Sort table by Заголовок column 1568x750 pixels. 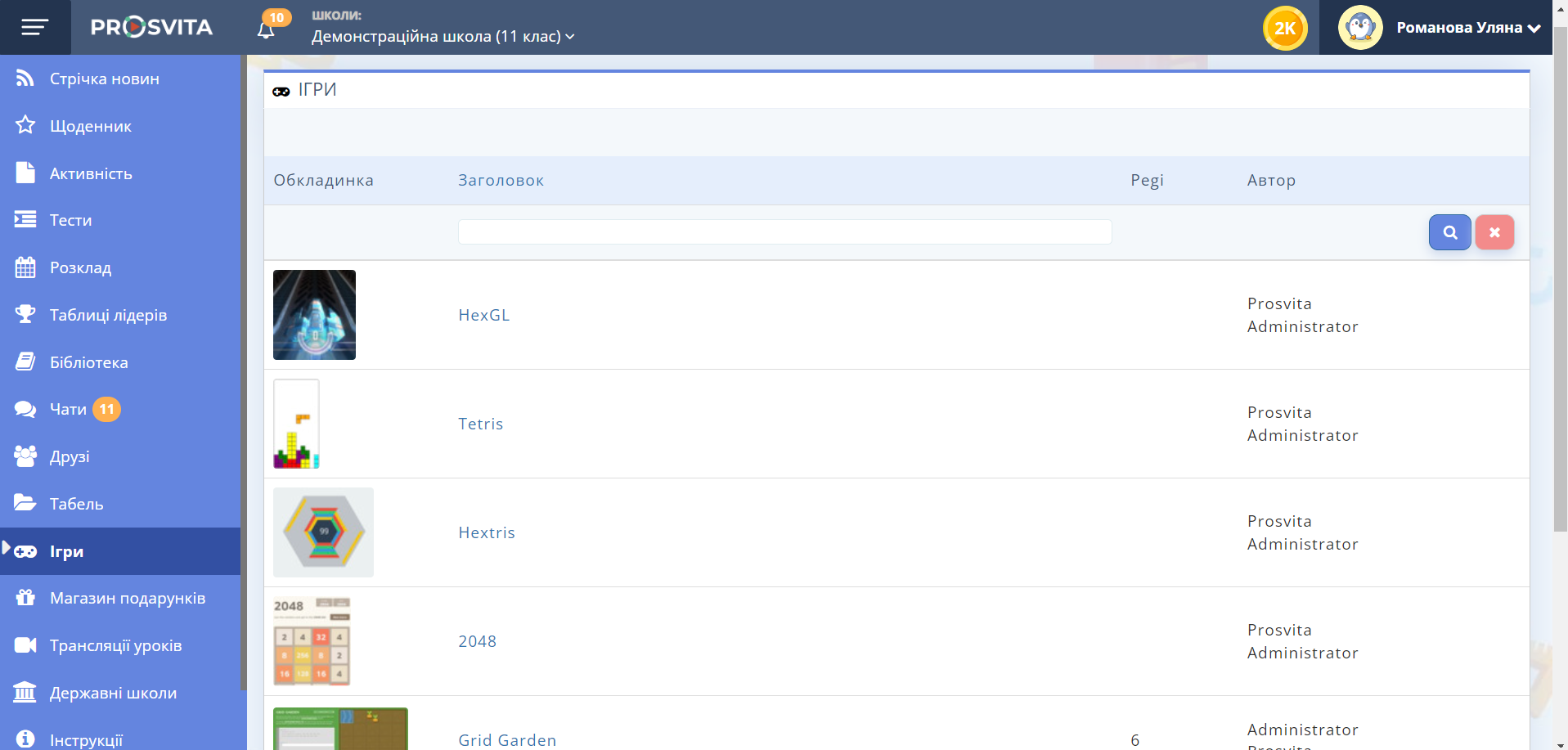pos(501,181)
